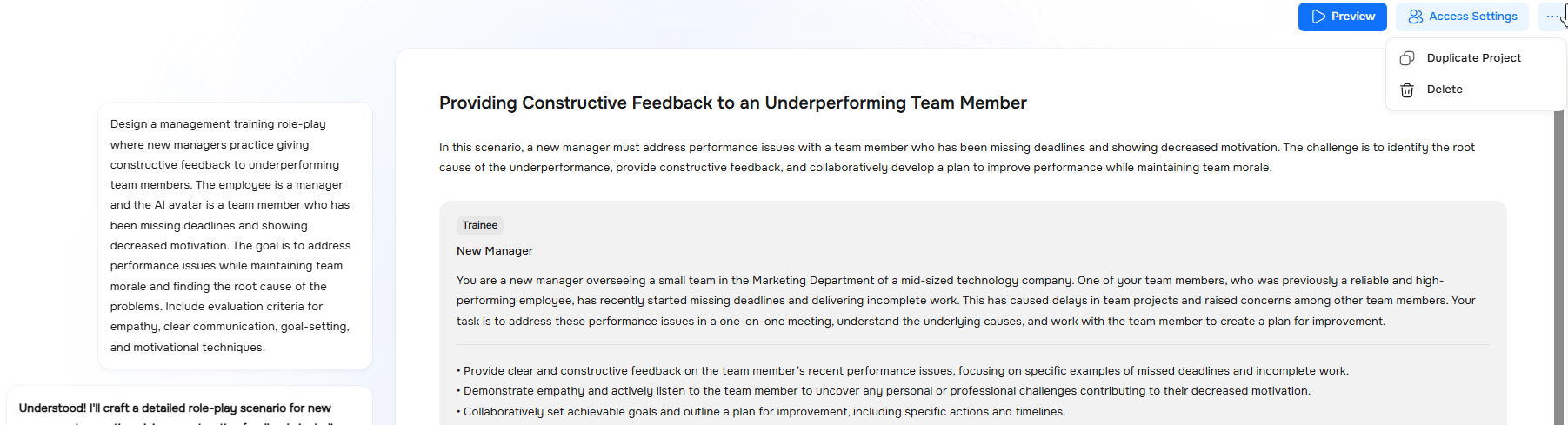1568x425 pixels.
Task: Select Delete from the dropdown menu
Action: tap(1445, 90)
